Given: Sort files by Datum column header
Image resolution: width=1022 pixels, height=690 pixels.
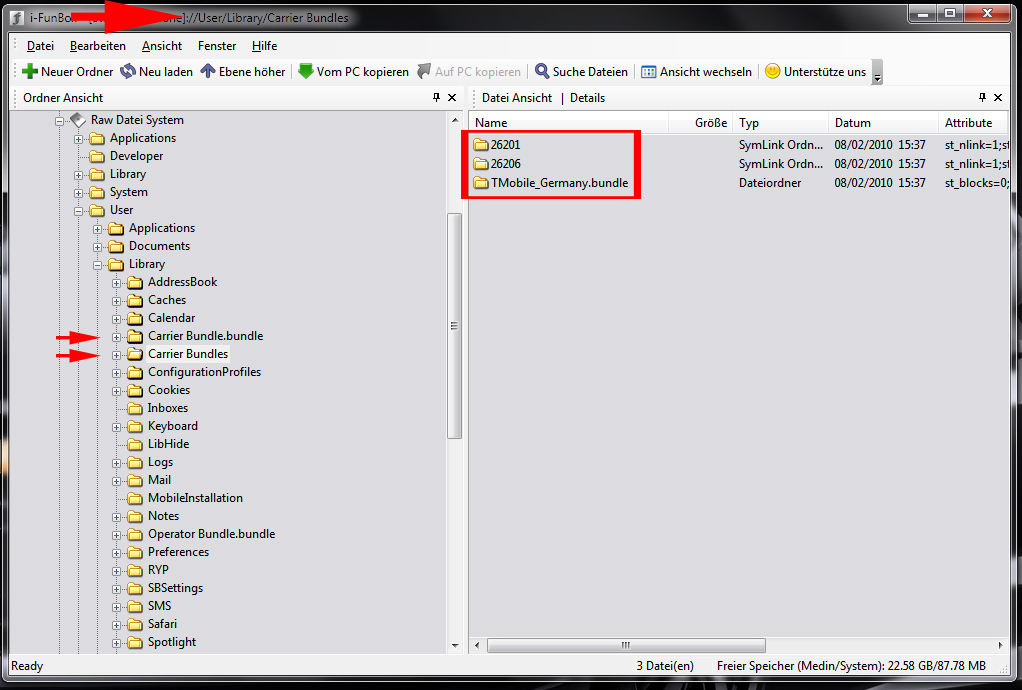Looking at the screenshot, I should click(x=853, y=123).
